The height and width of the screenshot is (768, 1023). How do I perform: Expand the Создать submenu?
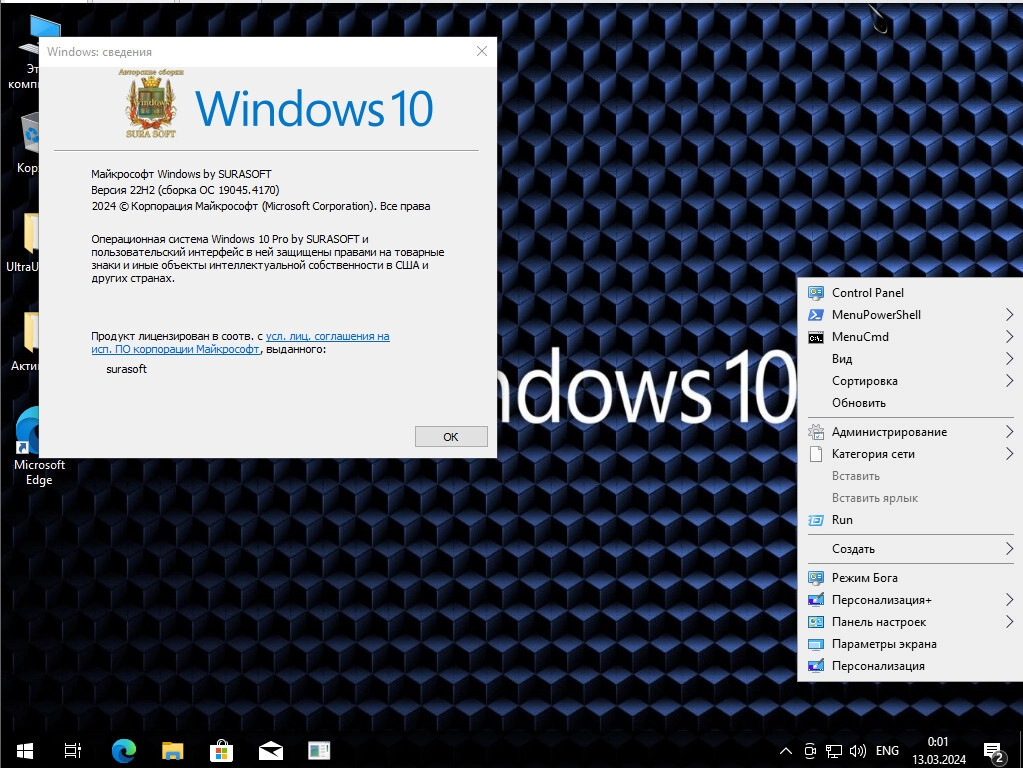(1009, 549)
